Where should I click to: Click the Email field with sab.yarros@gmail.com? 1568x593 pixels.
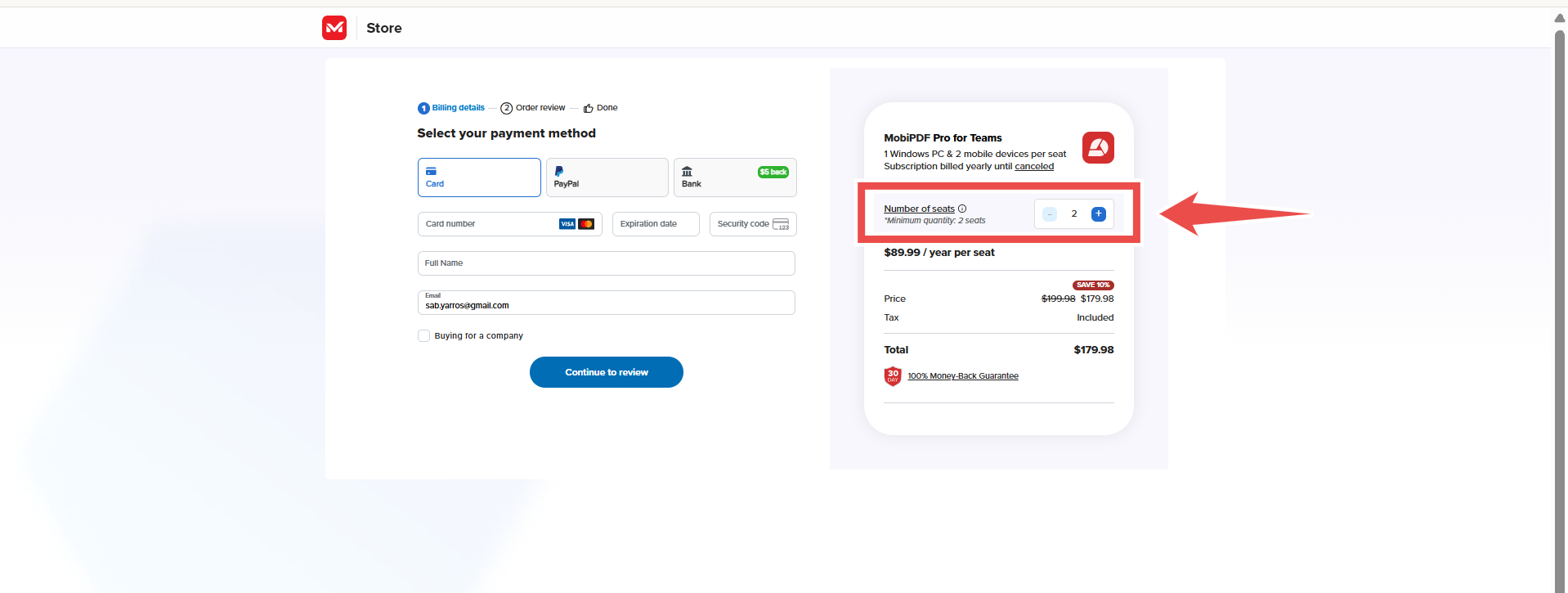[607, 303]
